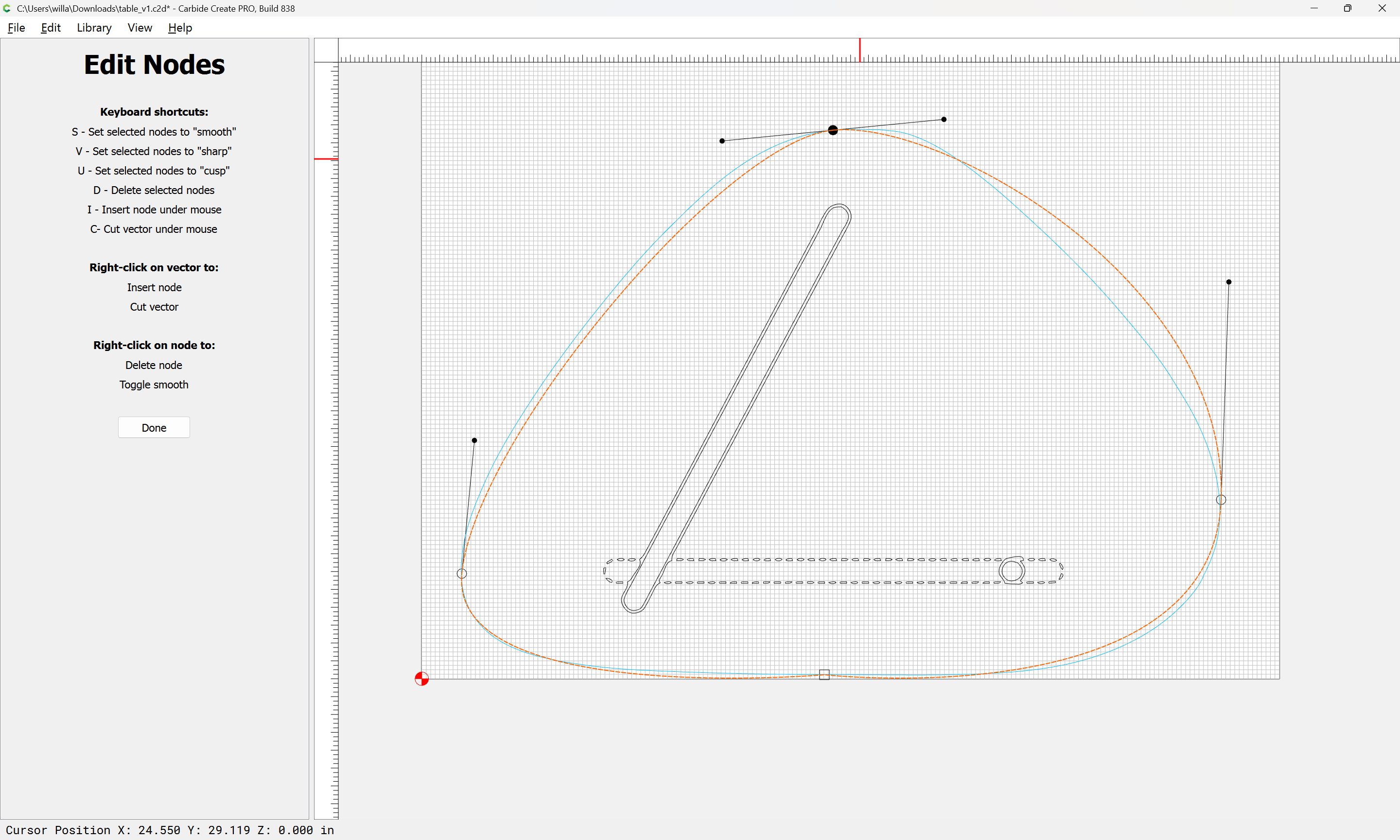This screenshot has width=1400, height=840.
Task: Open the Library menu
Action: point(94,28)
